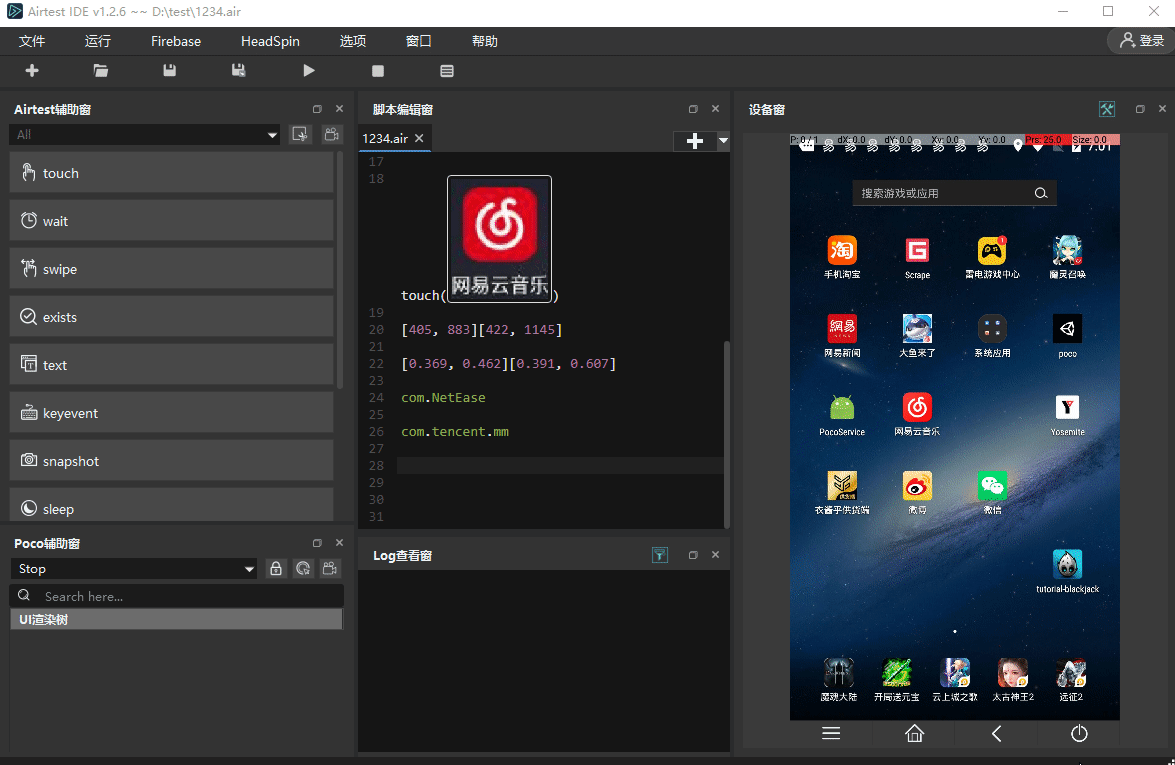This screenshot has height=765, width=1175.
Task: Click the device menu button with three lines
Action: click(831, 734)
